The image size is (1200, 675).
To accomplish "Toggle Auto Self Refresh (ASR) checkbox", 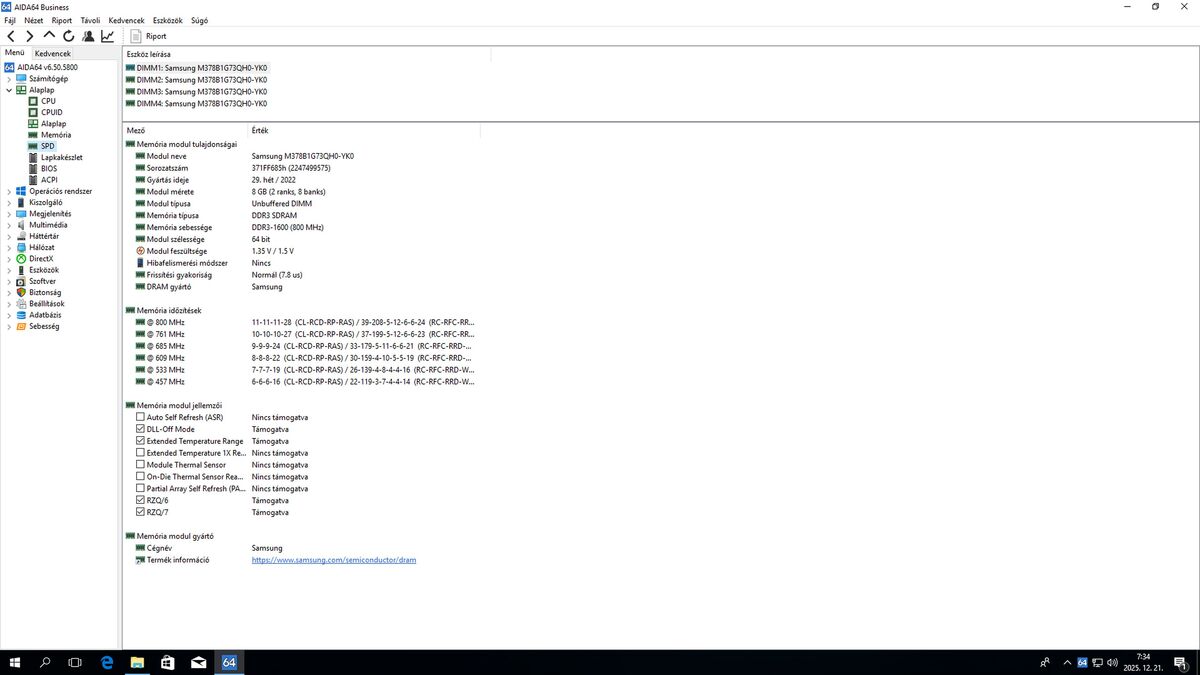I will [140, 417].
